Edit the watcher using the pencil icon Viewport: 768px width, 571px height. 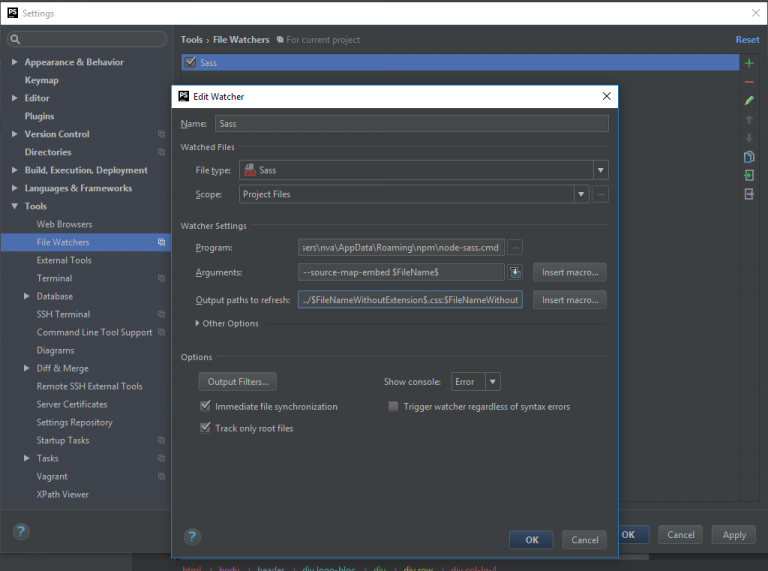click(x=749, y=100)
